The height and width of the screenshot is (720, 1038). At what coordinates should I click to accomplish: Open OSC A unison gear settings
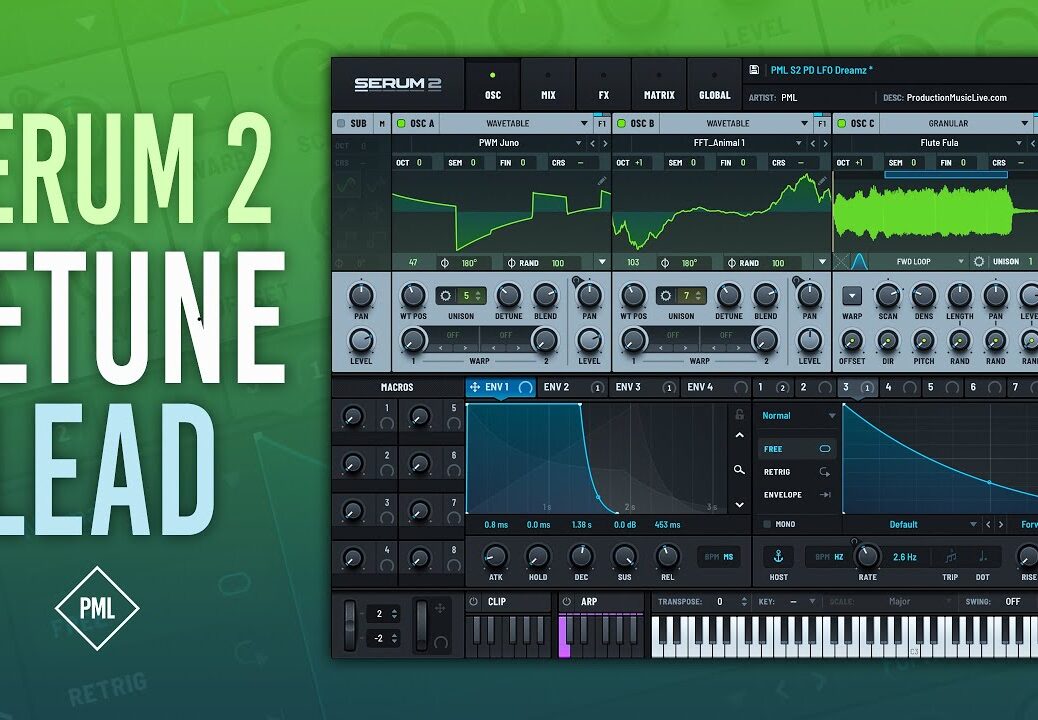(445, 296)
